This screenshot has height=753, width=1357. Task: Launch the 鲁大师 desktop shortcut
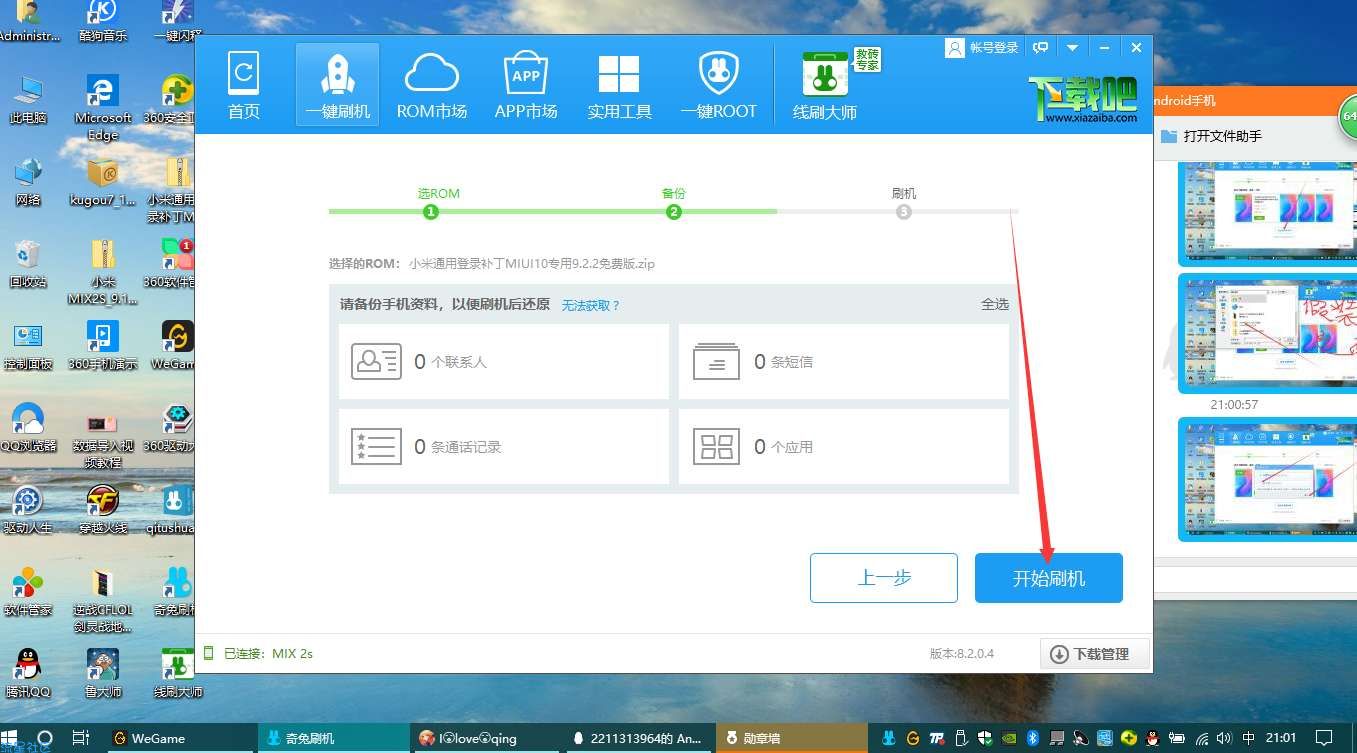tap(103, 674)
